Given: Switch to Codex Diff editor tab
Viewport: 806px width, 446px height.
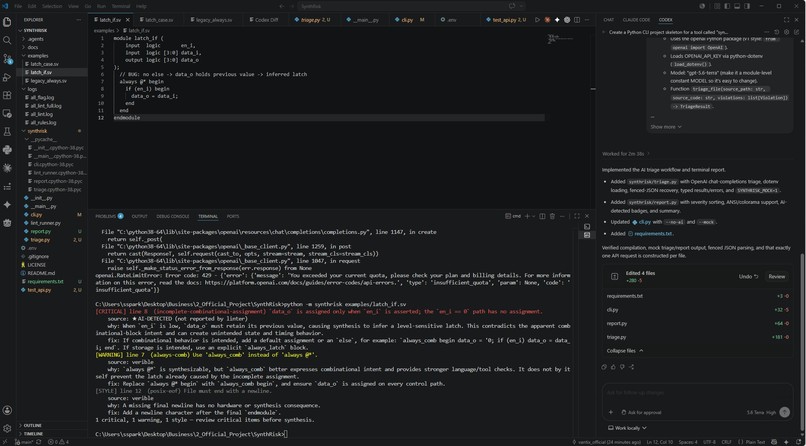Looking at the screenshot, I should point(266,20).
